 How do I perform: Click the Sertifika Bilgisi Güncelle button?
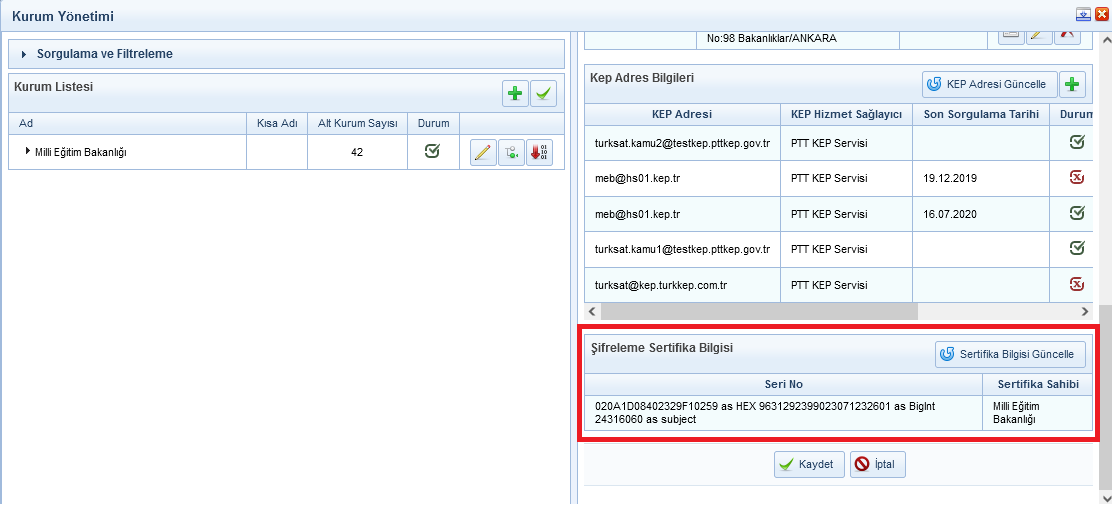pyautogui.click(x=1010, y=354)
